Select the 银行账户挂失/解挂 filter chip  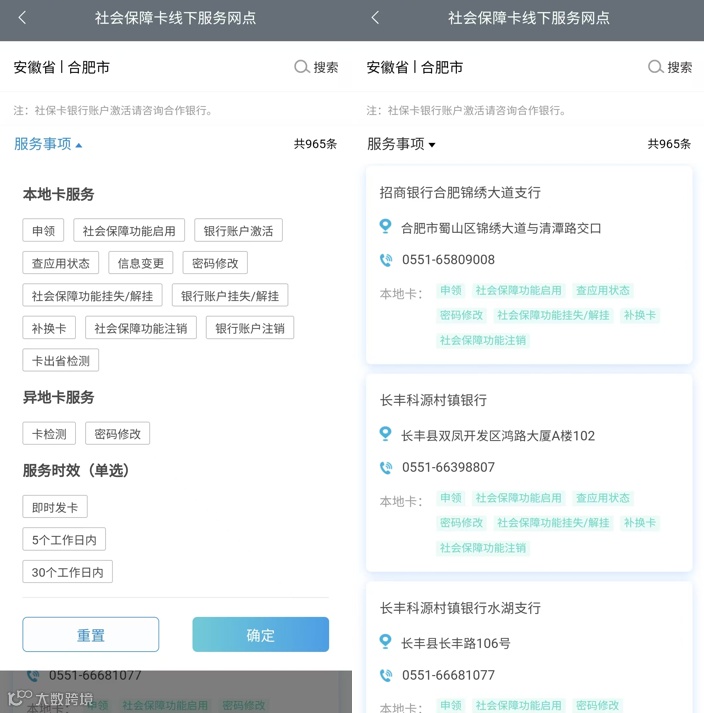coord(230,296)
